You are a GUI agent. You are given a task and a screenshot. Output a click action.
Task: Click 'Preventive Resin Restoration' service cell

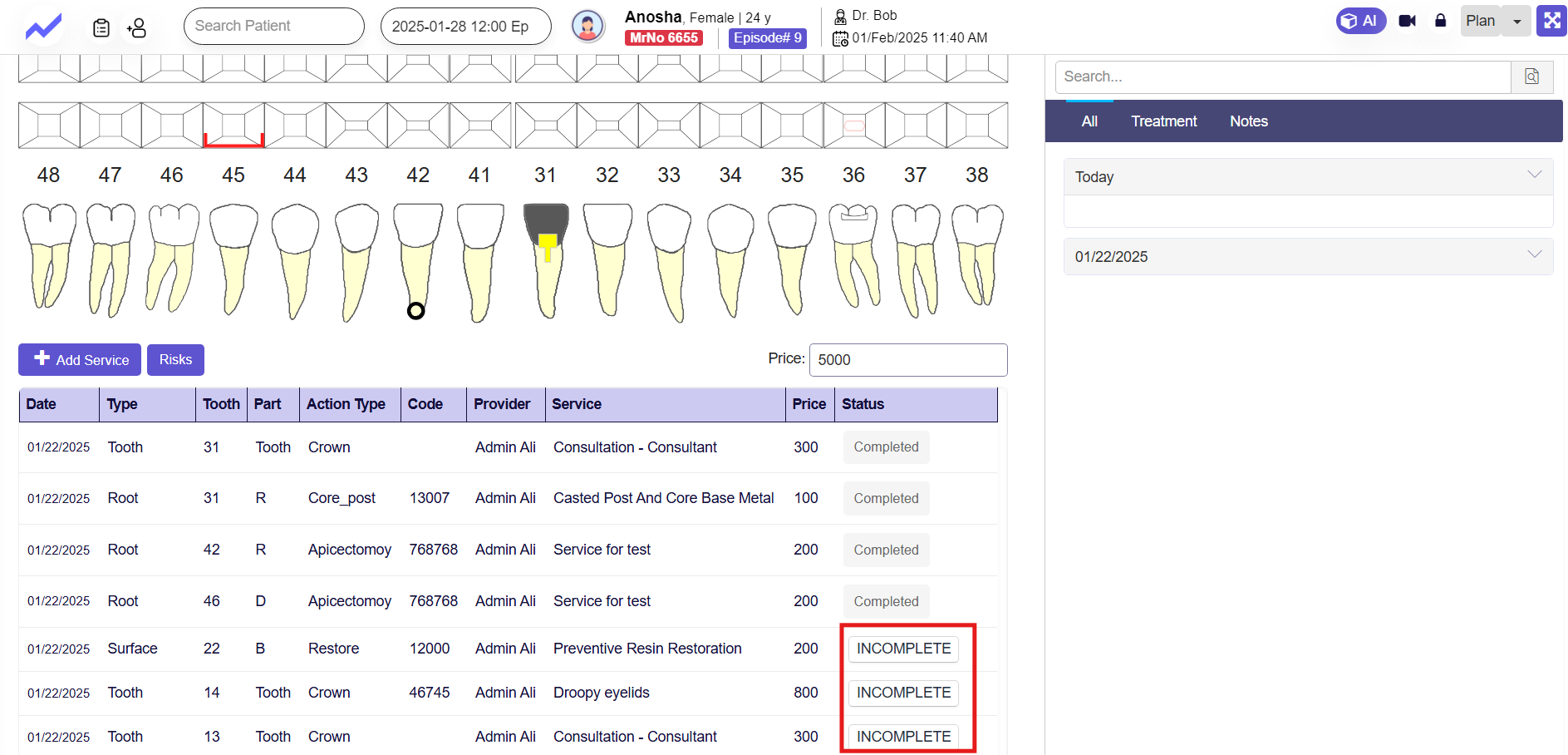tap(647, 649)
